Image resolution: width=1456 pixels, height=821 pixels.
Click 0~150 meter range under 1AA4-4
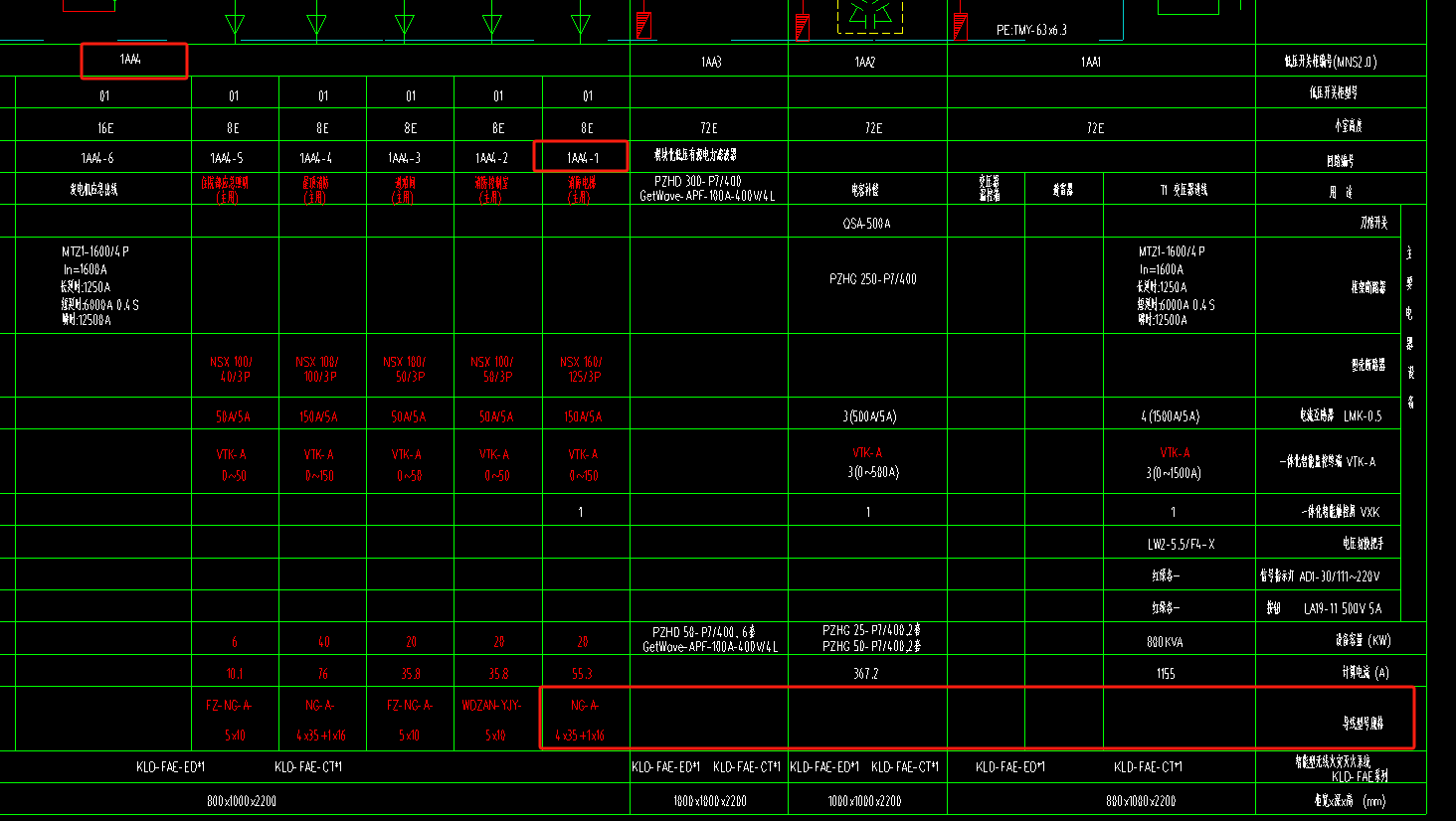(320, 476)
